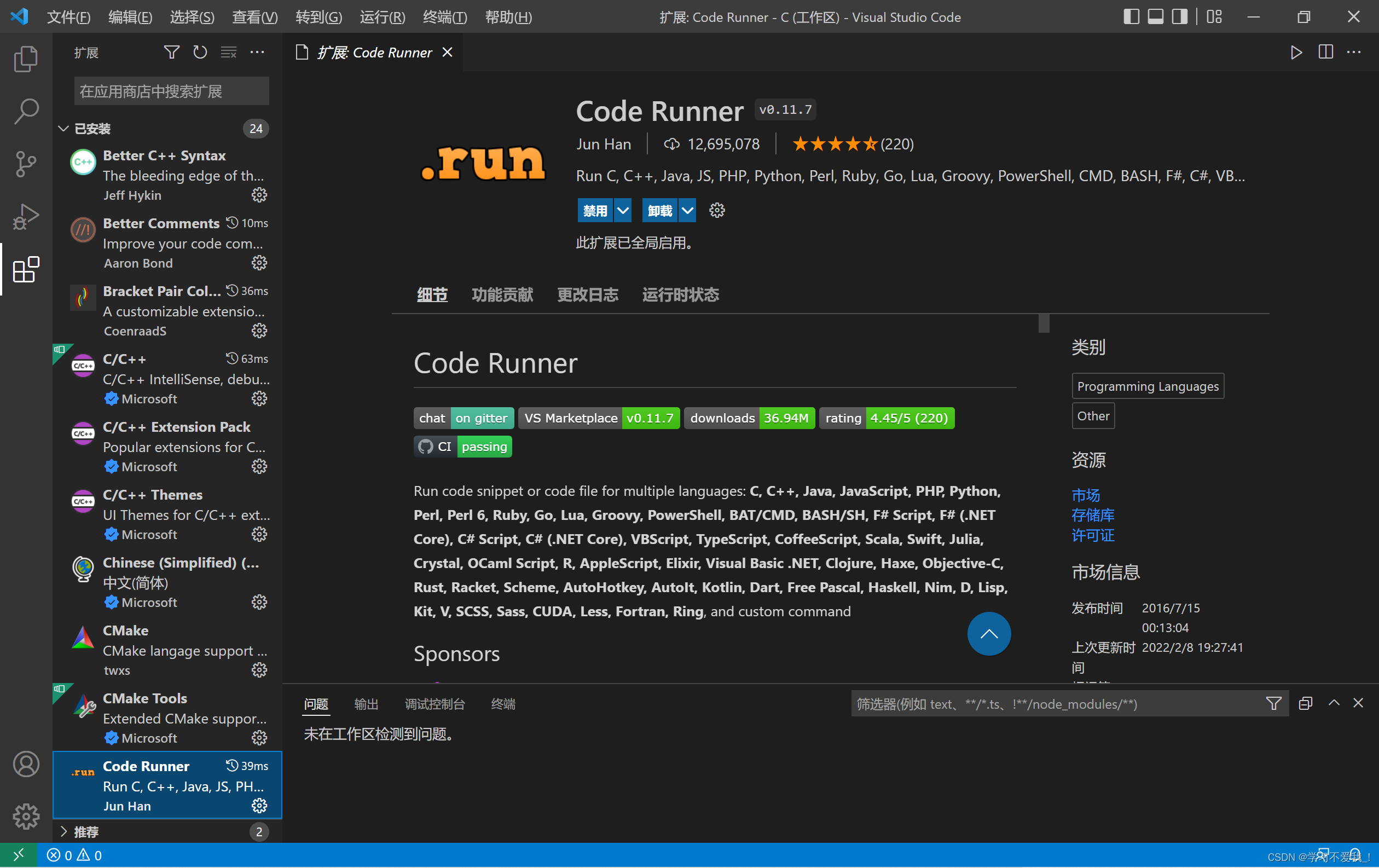The height and width of the screenshot is (868, 1379).
Task: Click the filter extensions funnel icon
Action: coord(171,53)
